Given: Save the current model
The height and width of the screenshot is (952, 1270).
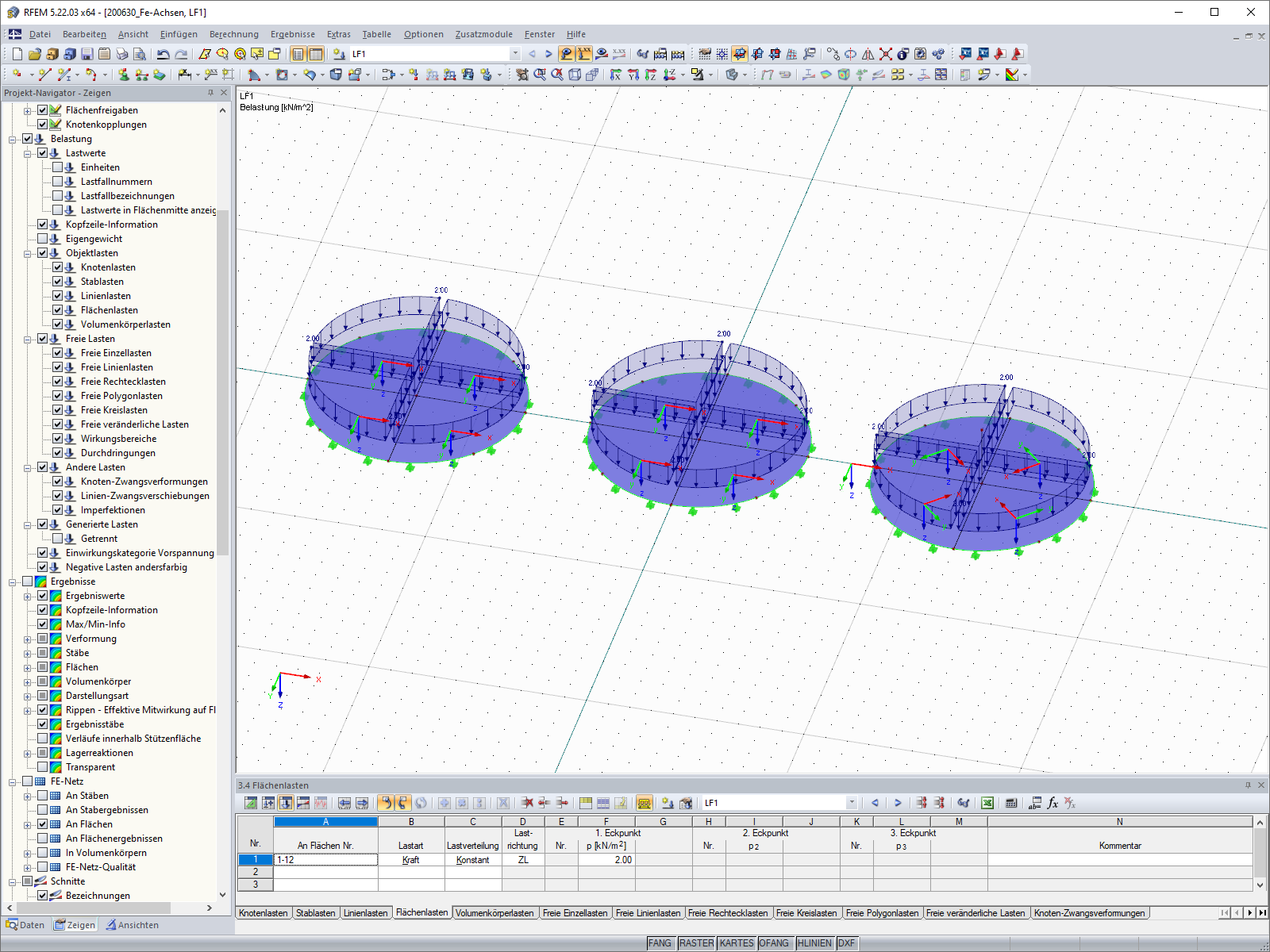Looking at the screenshot, I should coord(87,53).
